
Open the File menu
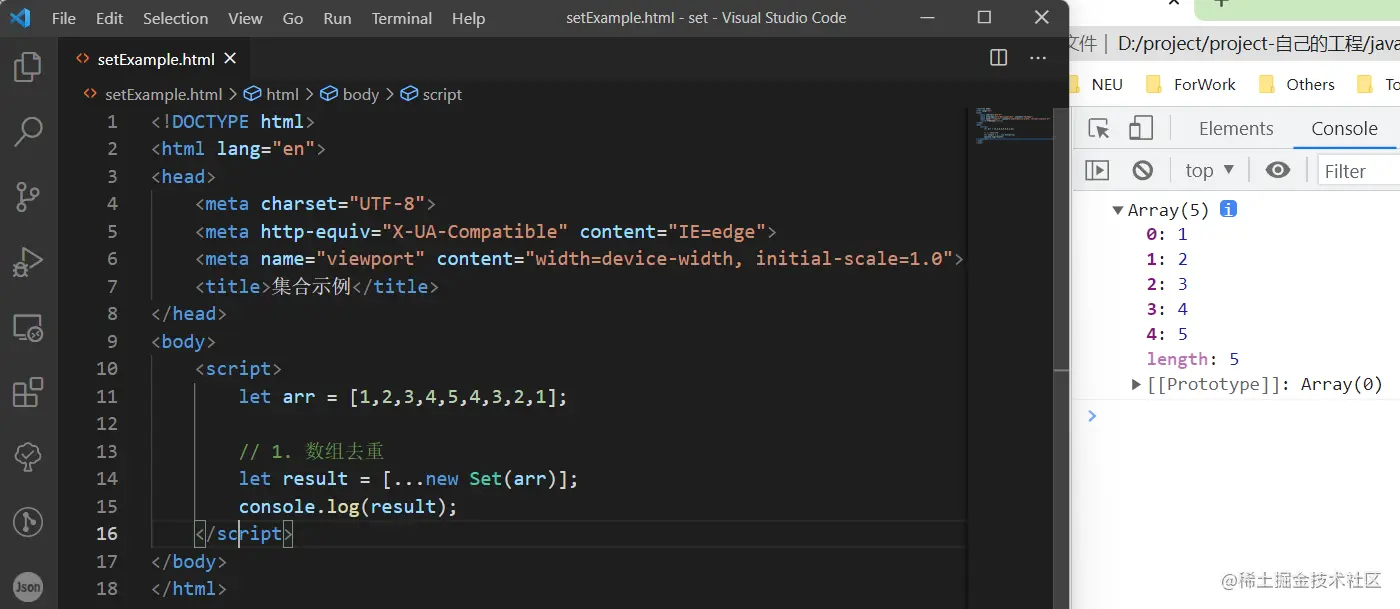[x=63, y=18]
